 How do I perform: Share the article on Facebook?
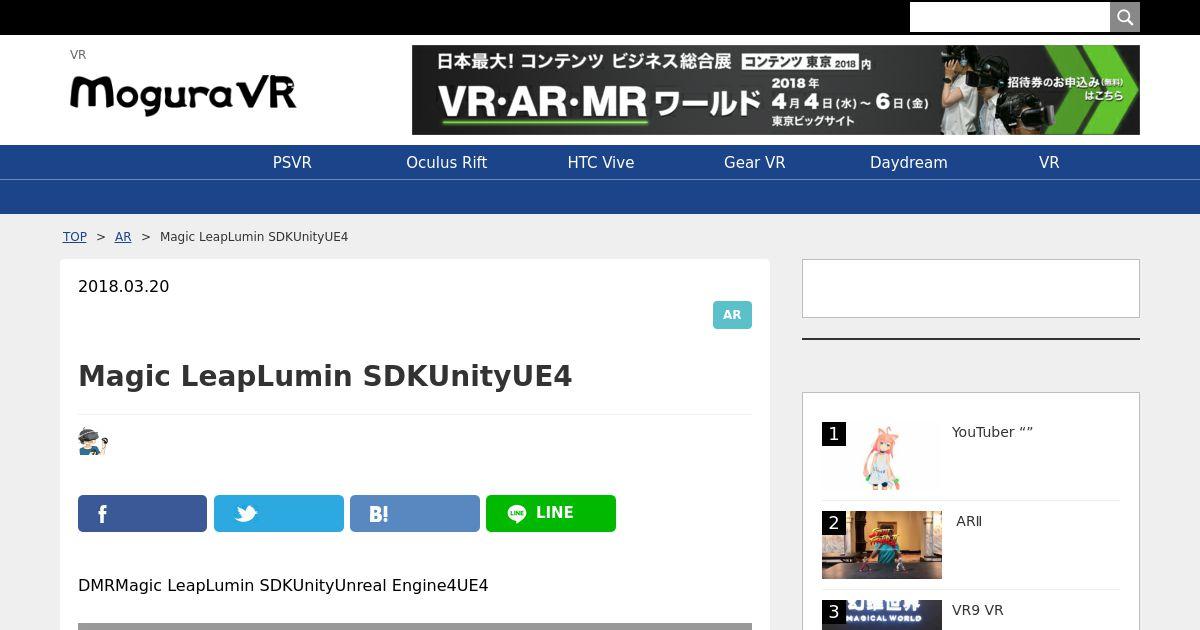(x=142, y=513)
